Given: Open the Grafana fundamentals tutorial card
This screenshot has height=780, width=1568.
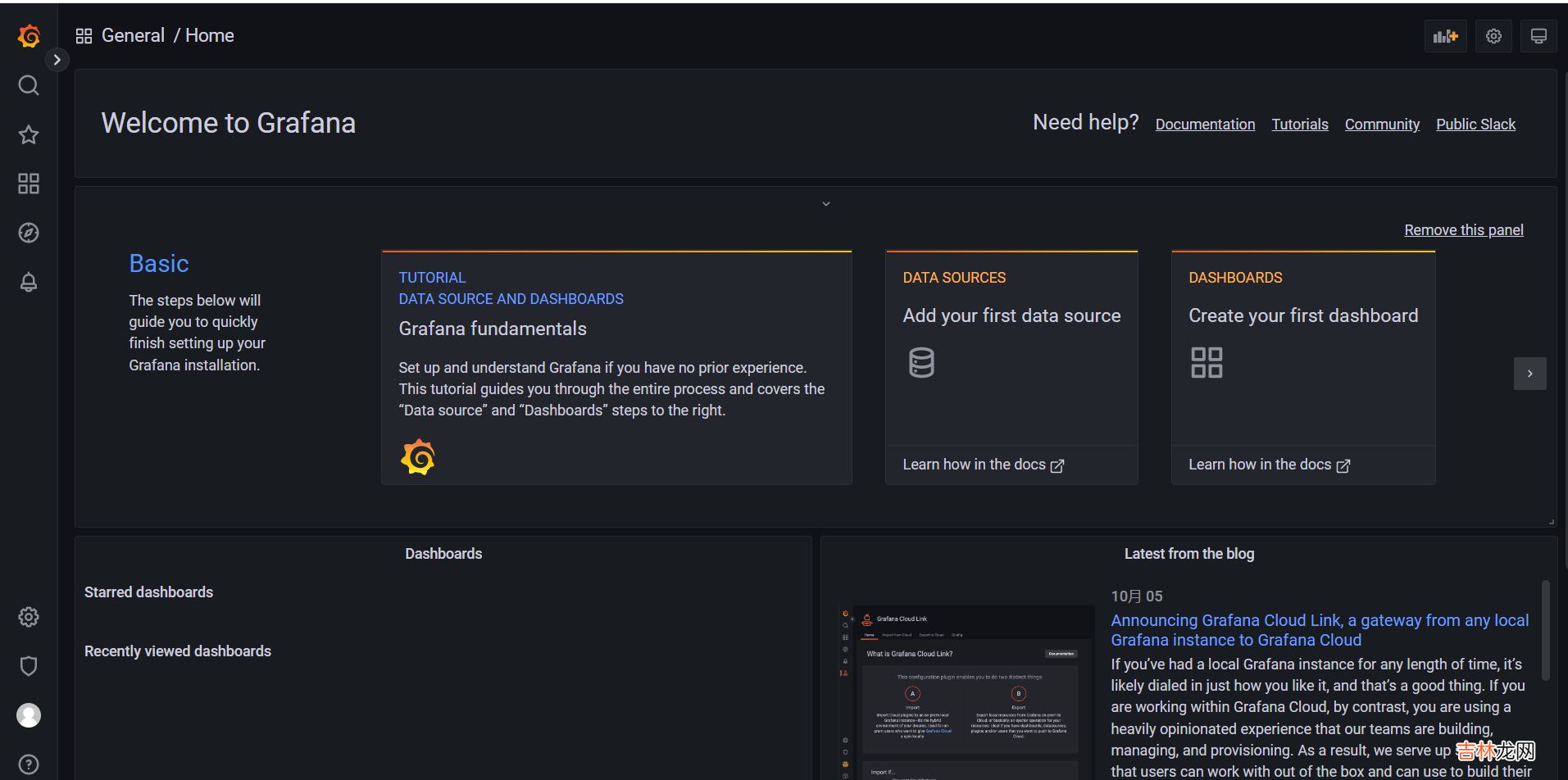Looking at the screenshot, I should point(616,368).
